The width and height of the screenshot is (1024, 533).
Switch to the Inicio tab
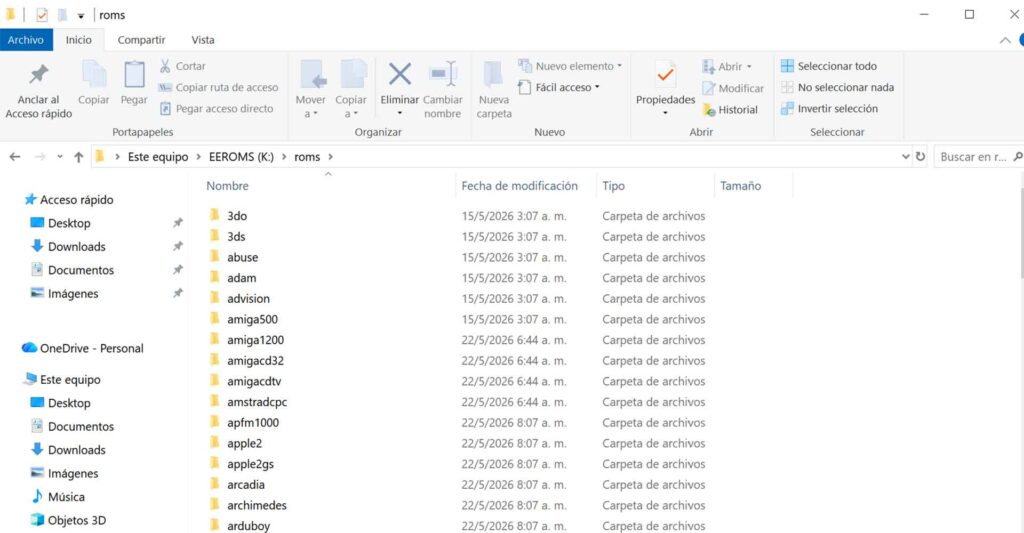pos(78,40)
